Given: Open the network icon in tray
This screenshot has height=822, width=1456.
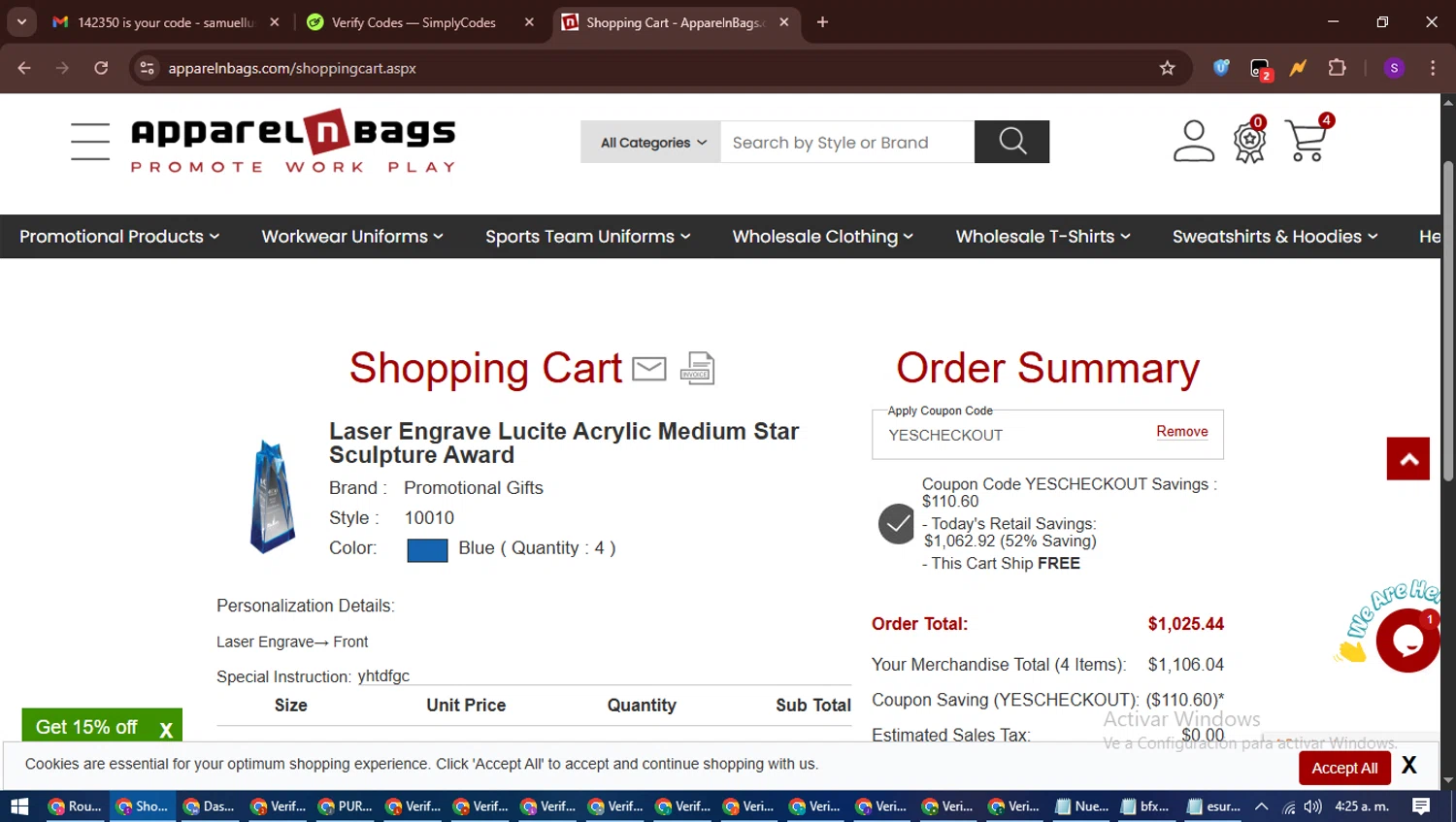Looking at the screenshot, I should click(x=1288, y=806).
